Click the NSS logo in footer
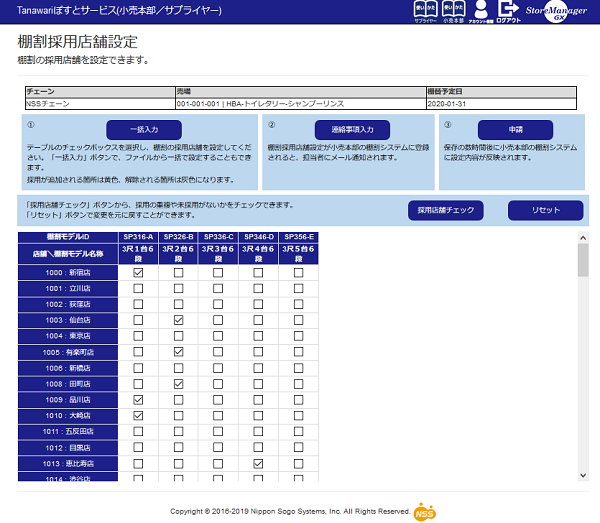This screenshot has width=600, height=523. [425, 511]
